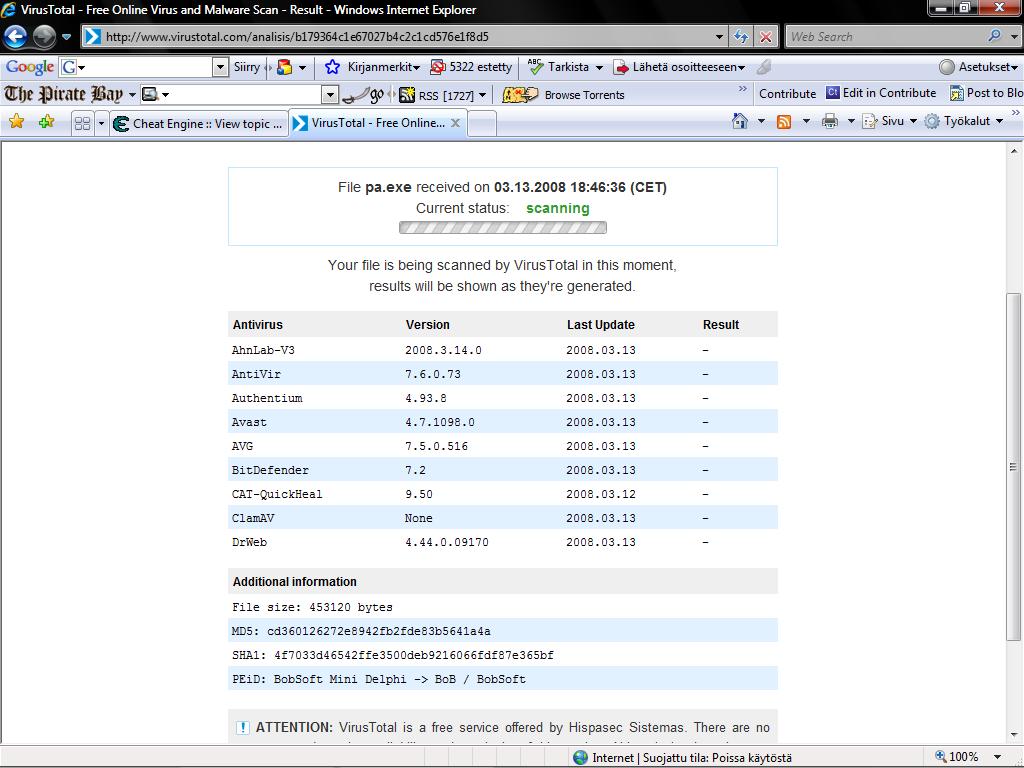The height and width of the screenshot is (768, 1024).
Task: Expand the address bar history dropdown
Action: pos(718,37)
